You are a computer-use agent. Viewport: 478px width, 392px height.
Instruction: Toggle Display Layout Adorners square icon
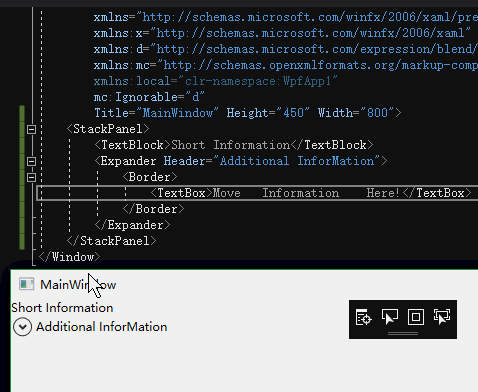(x=416, y=317)
